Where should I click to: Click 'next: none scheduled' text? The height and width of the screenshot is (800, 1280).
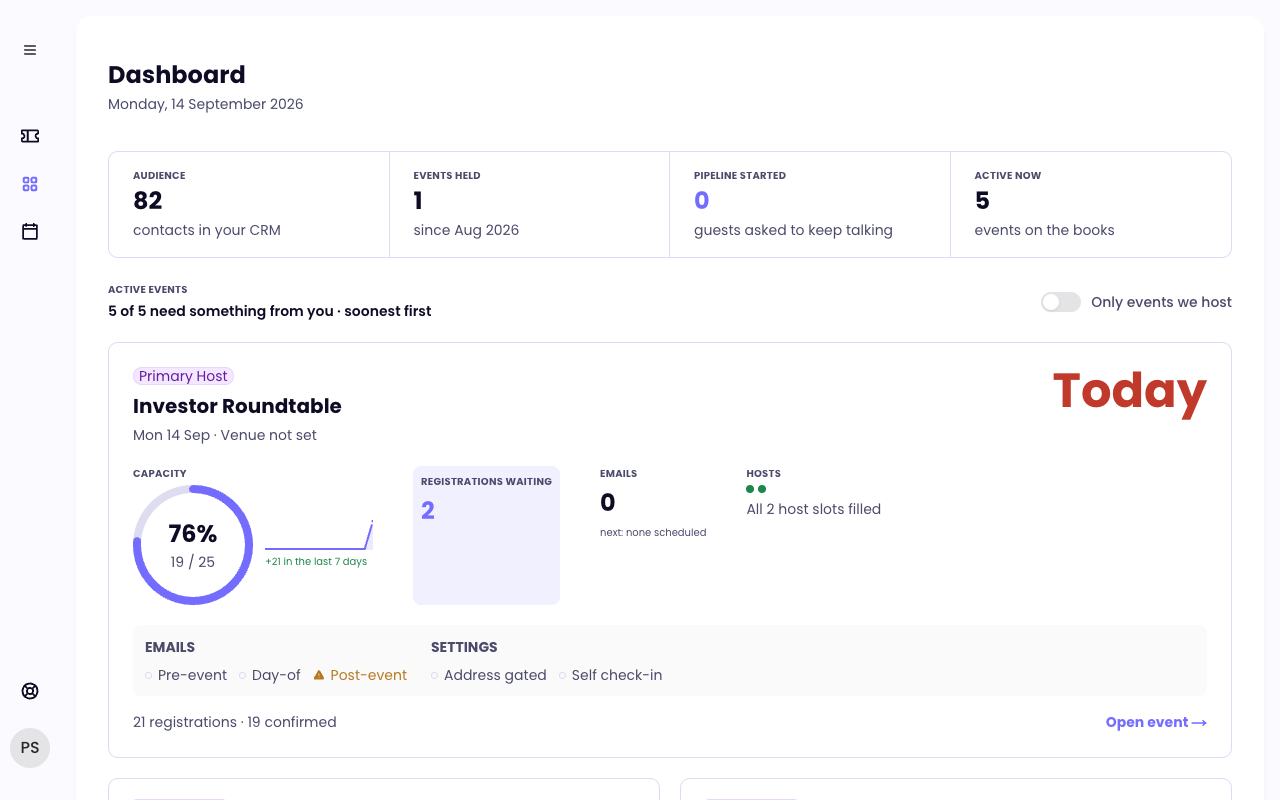pos(653,533)
